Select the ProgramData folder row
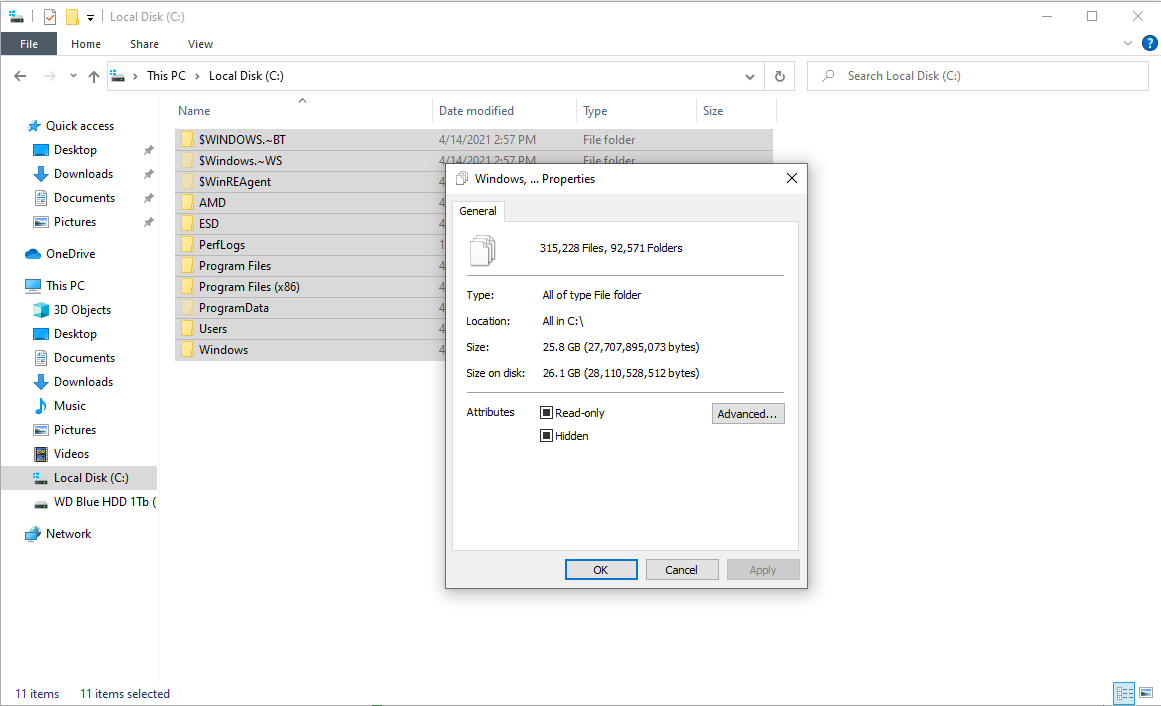Viewport: 1161px width, 706px height. coord(310,308)
